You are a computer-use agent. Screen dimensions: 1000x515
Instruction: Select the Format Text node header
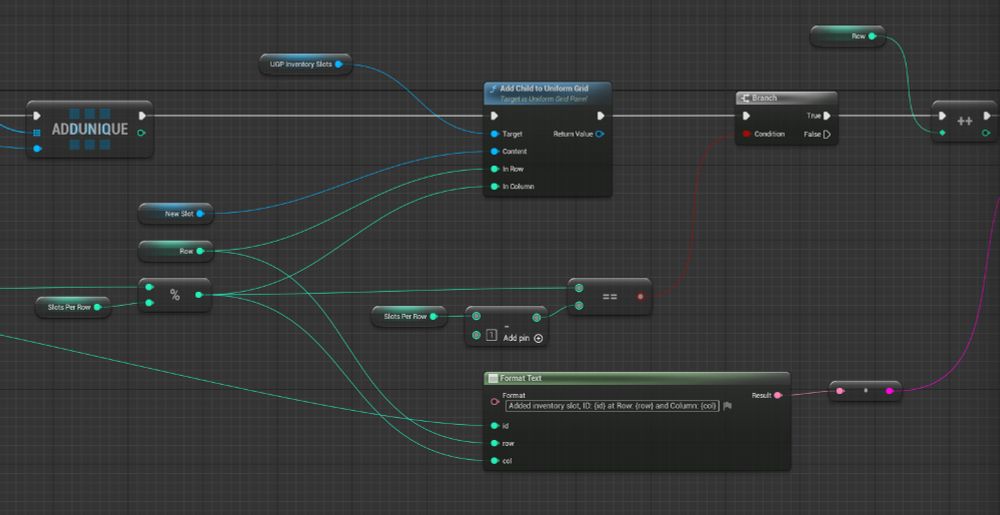click(636, 378)
